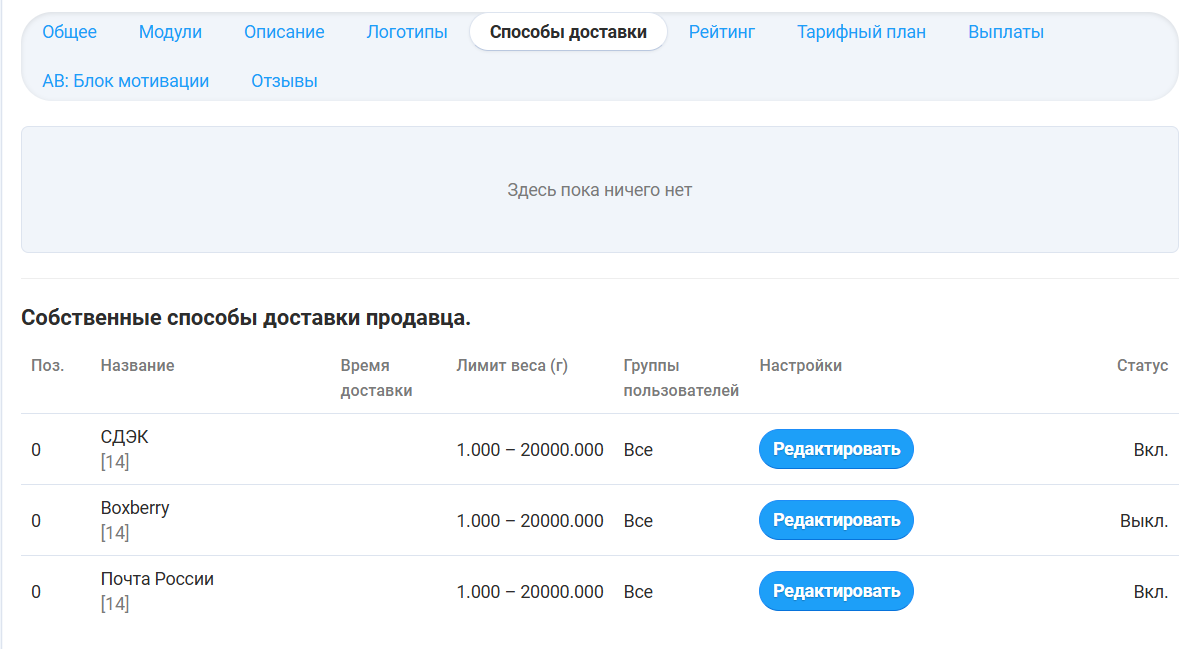Click weight limit in Почта России row
This screenshot has height=649, width=1191.
pos(530,592)
